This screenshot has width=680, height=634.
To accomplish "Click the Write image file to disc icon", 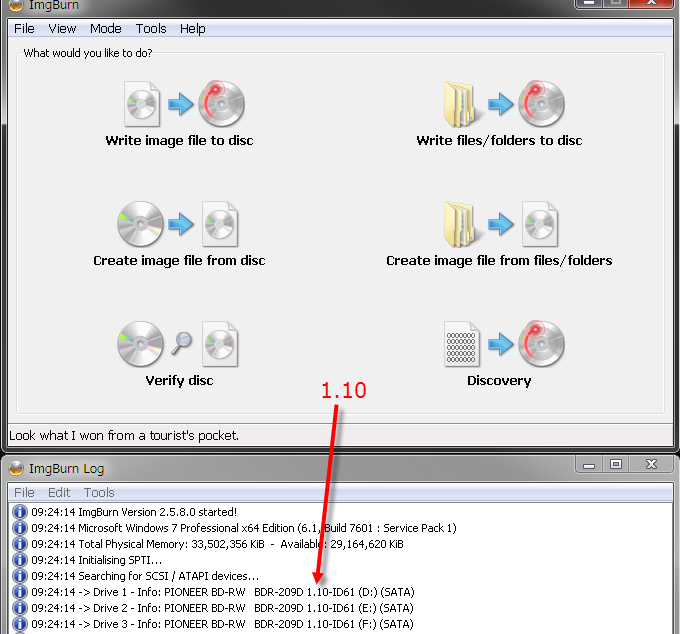I will [x=180, y=103].
